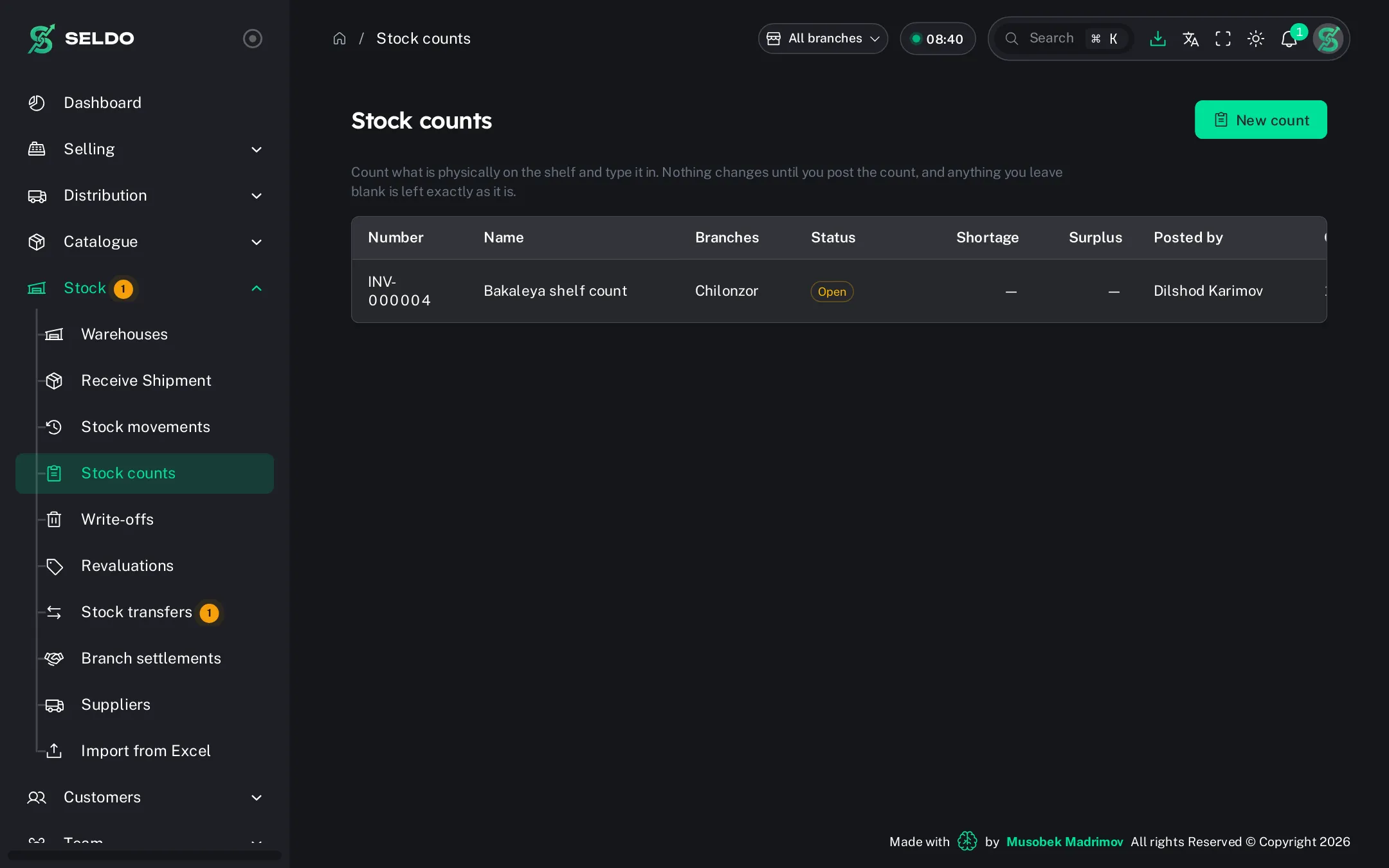Click the download icon in header
Screen dimensions: 1389x868
coord(1157,39)
